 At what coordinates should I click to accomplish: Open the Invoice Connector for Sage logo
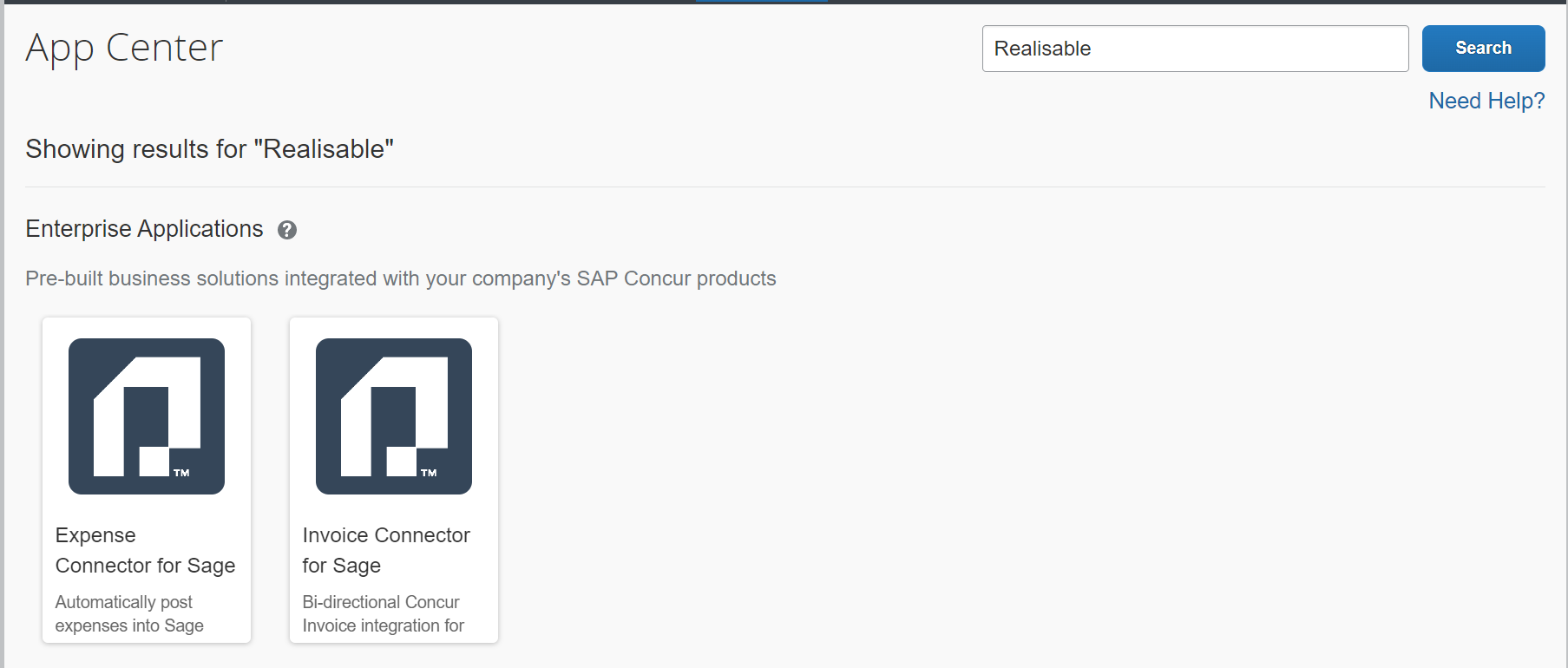coord(394,416)
